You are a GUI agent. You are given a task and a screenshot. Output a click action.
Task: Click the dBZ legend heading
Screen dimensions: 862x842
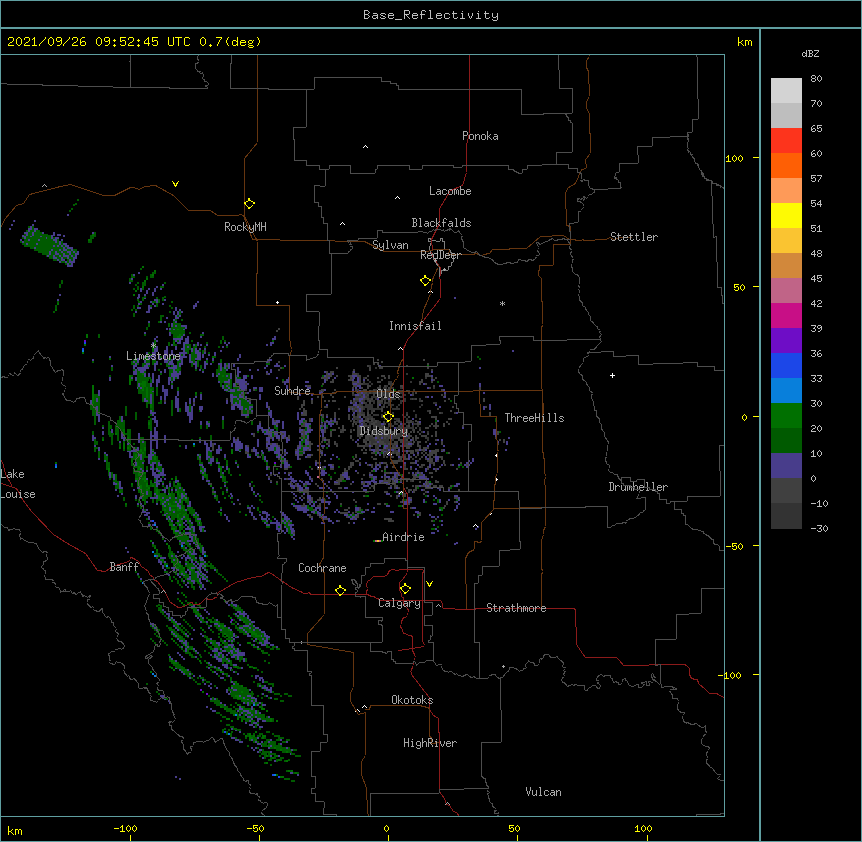[x=810, y=53]
